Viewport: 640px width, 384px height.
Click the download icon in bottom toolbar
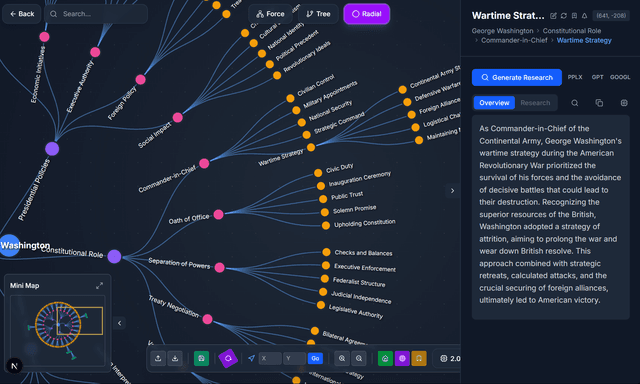click(175, 358)
